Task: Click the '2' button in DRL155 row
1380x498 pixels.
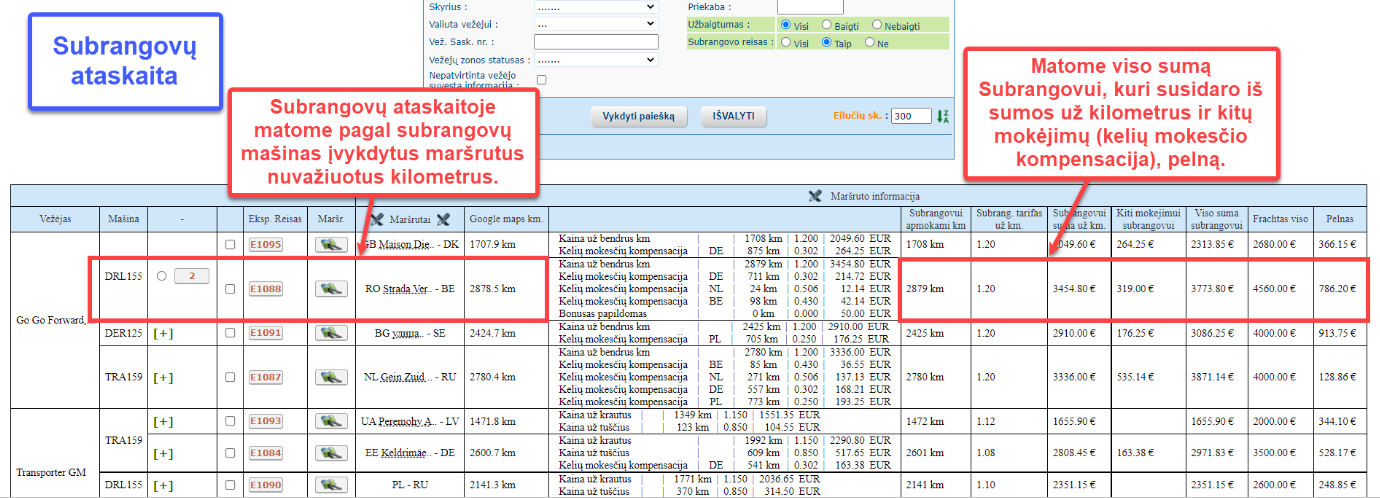Action: (191, 276)
